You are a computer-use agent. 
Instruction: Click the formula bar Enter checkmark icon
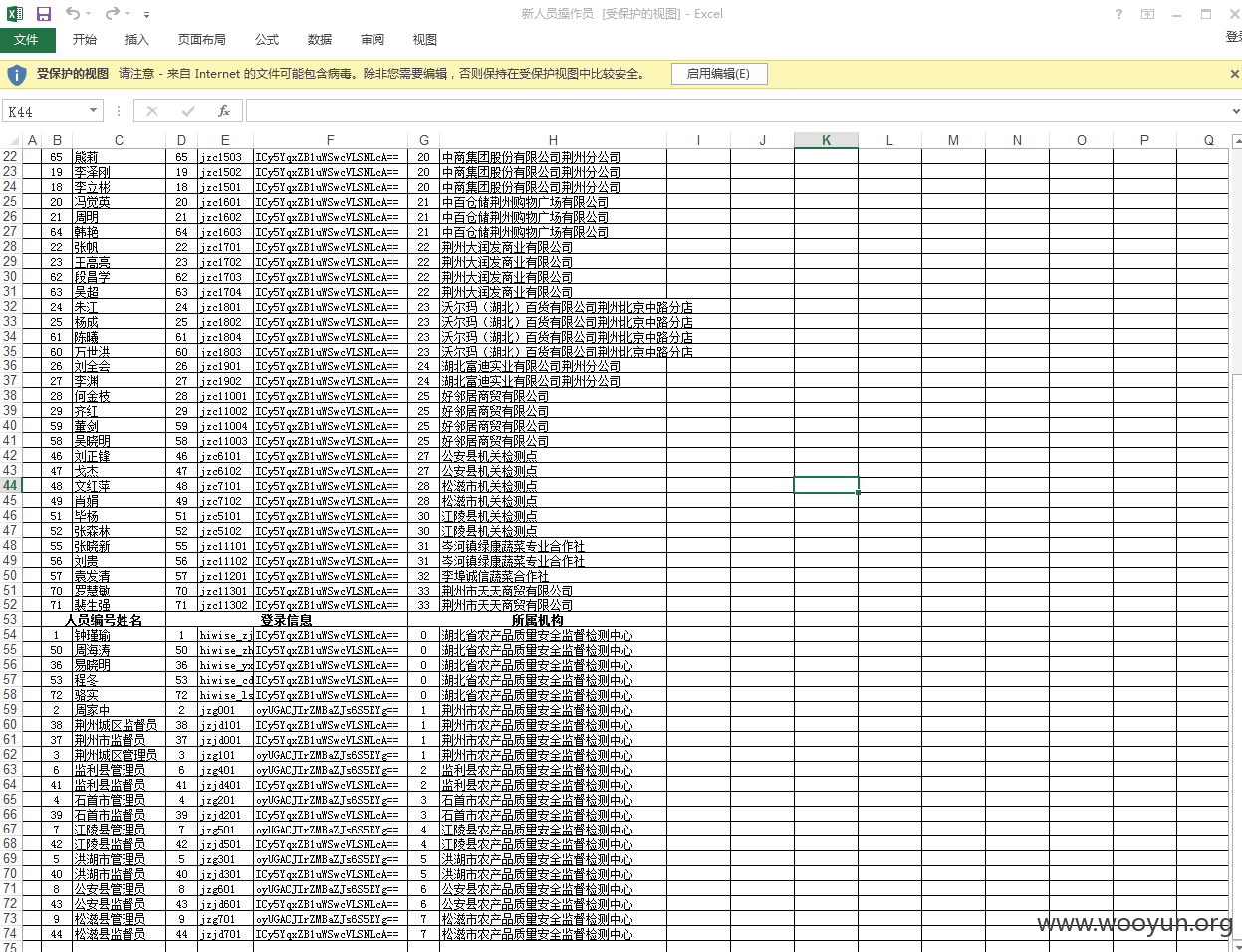point(188,111)
